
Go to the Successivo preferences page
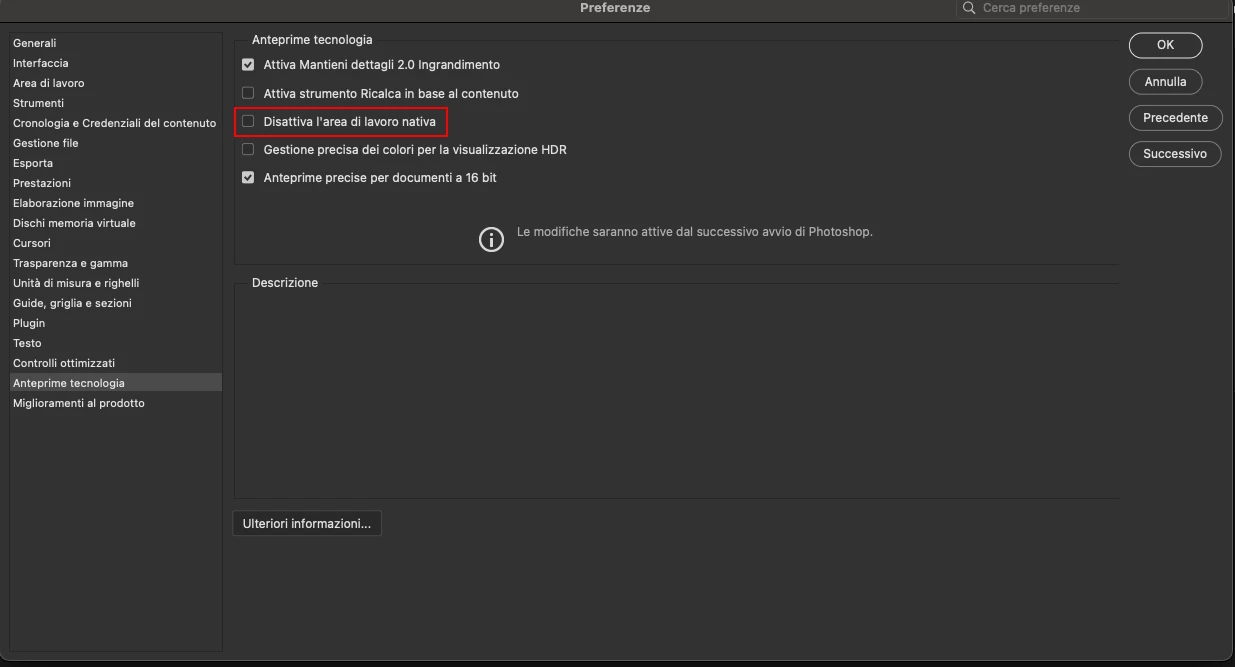coord(1175,154)
